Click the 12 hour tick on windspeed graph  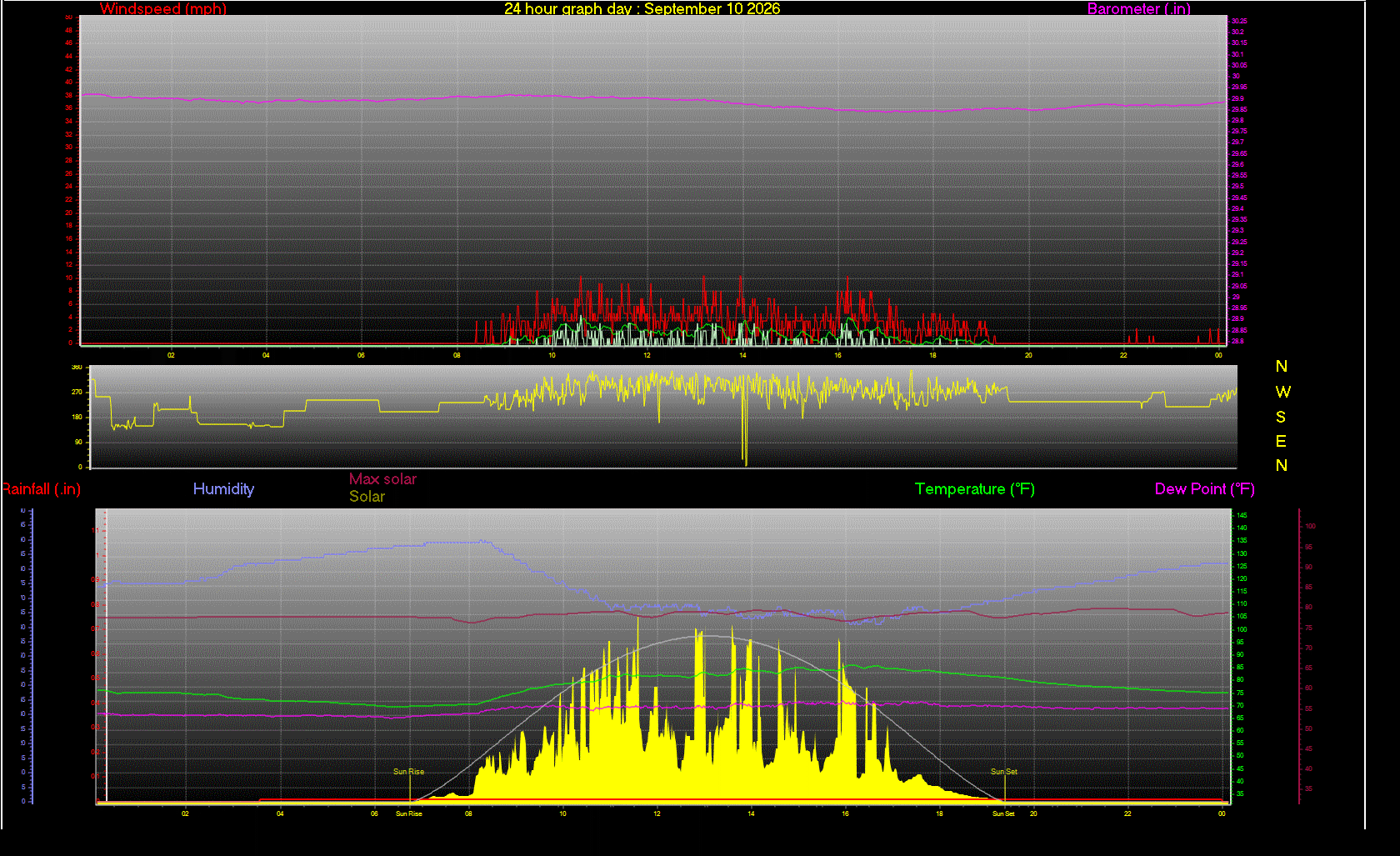click(647, 355)
